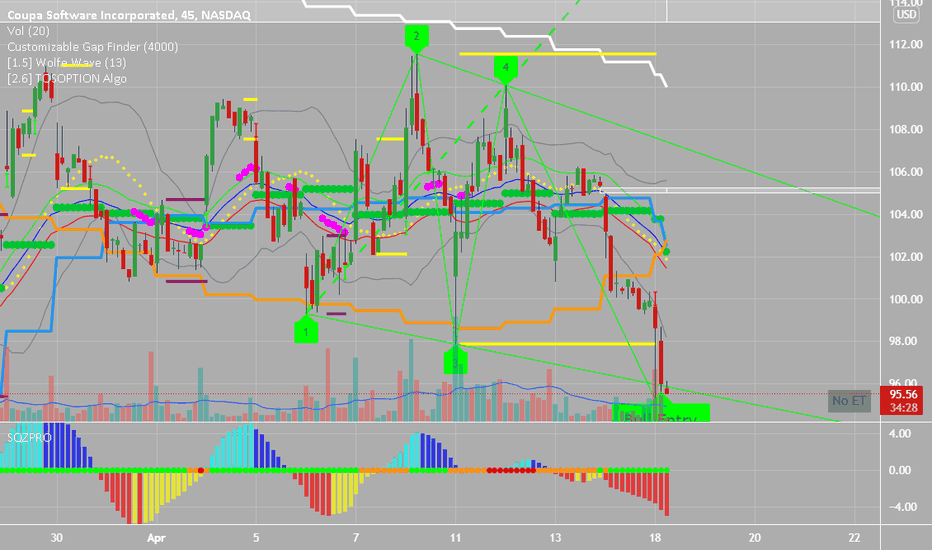
Task: Click the Wolfe Wave point 3 marker
Action: [455, 360]
